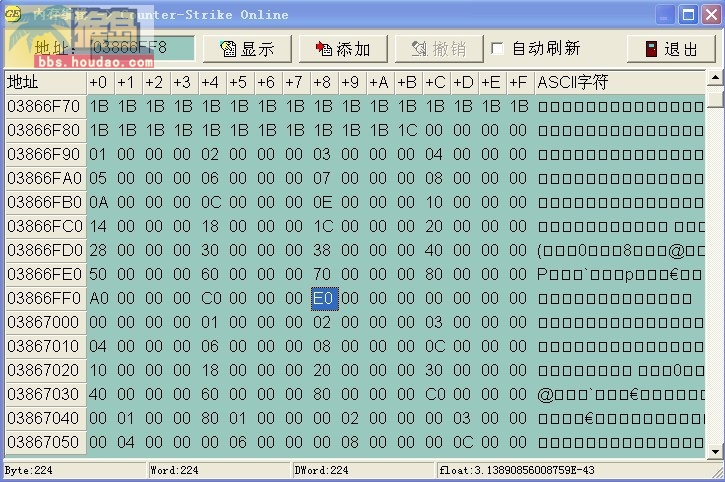
Task: Select row address 03867050
Action: point(45,443)
